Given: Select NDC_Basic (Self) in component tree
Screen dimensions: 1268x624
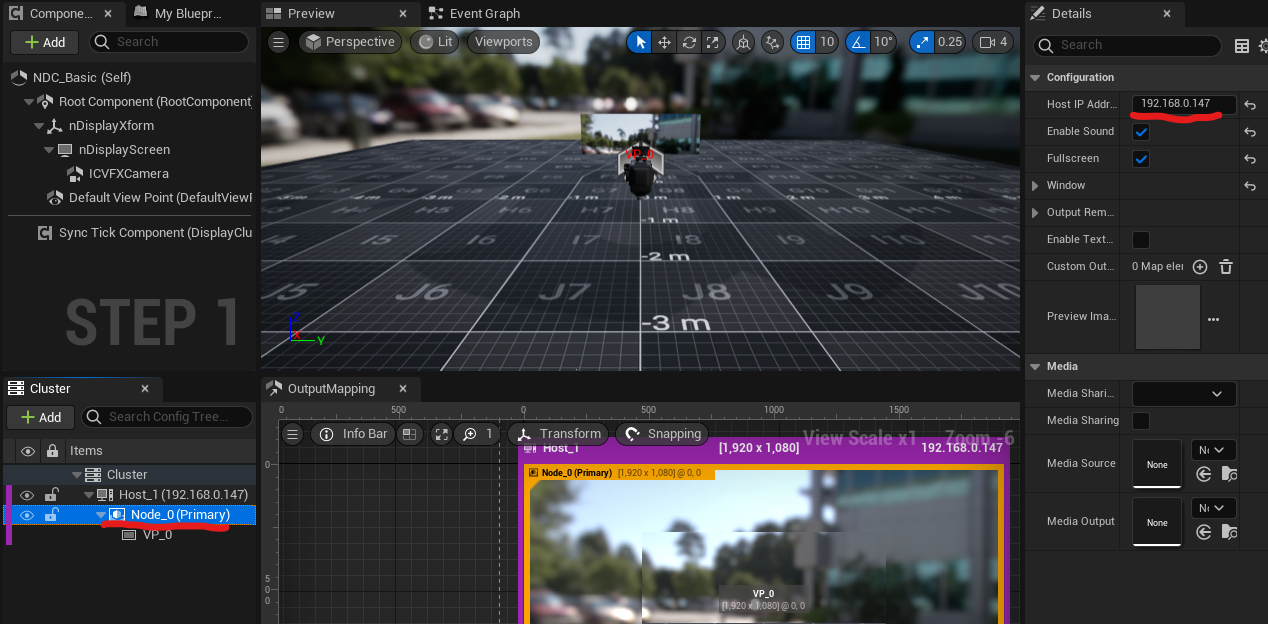Looking at the screenshot, I should [x=82, y=78].
